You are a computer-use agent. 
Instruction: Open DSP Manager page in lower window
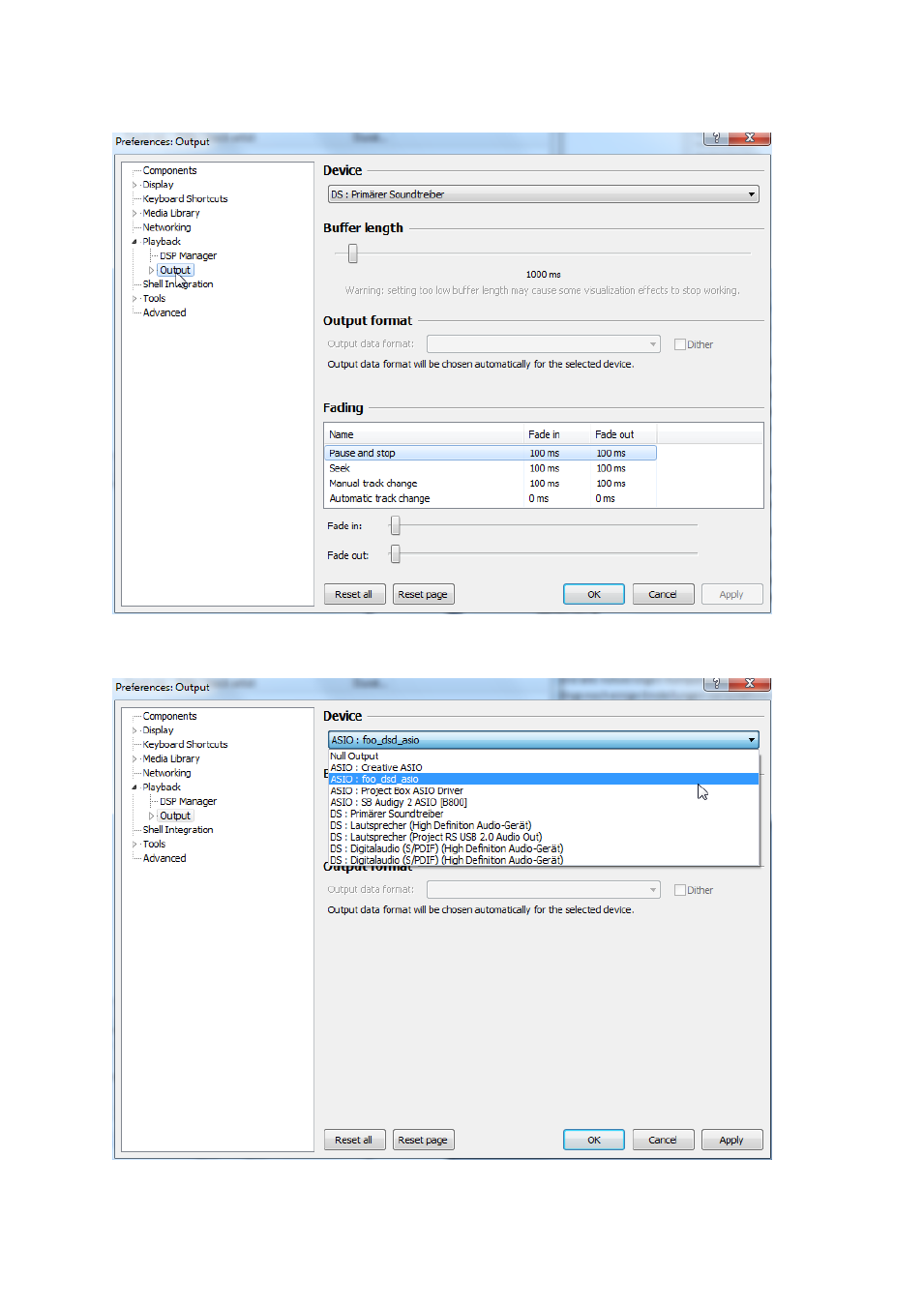(188, 802)
